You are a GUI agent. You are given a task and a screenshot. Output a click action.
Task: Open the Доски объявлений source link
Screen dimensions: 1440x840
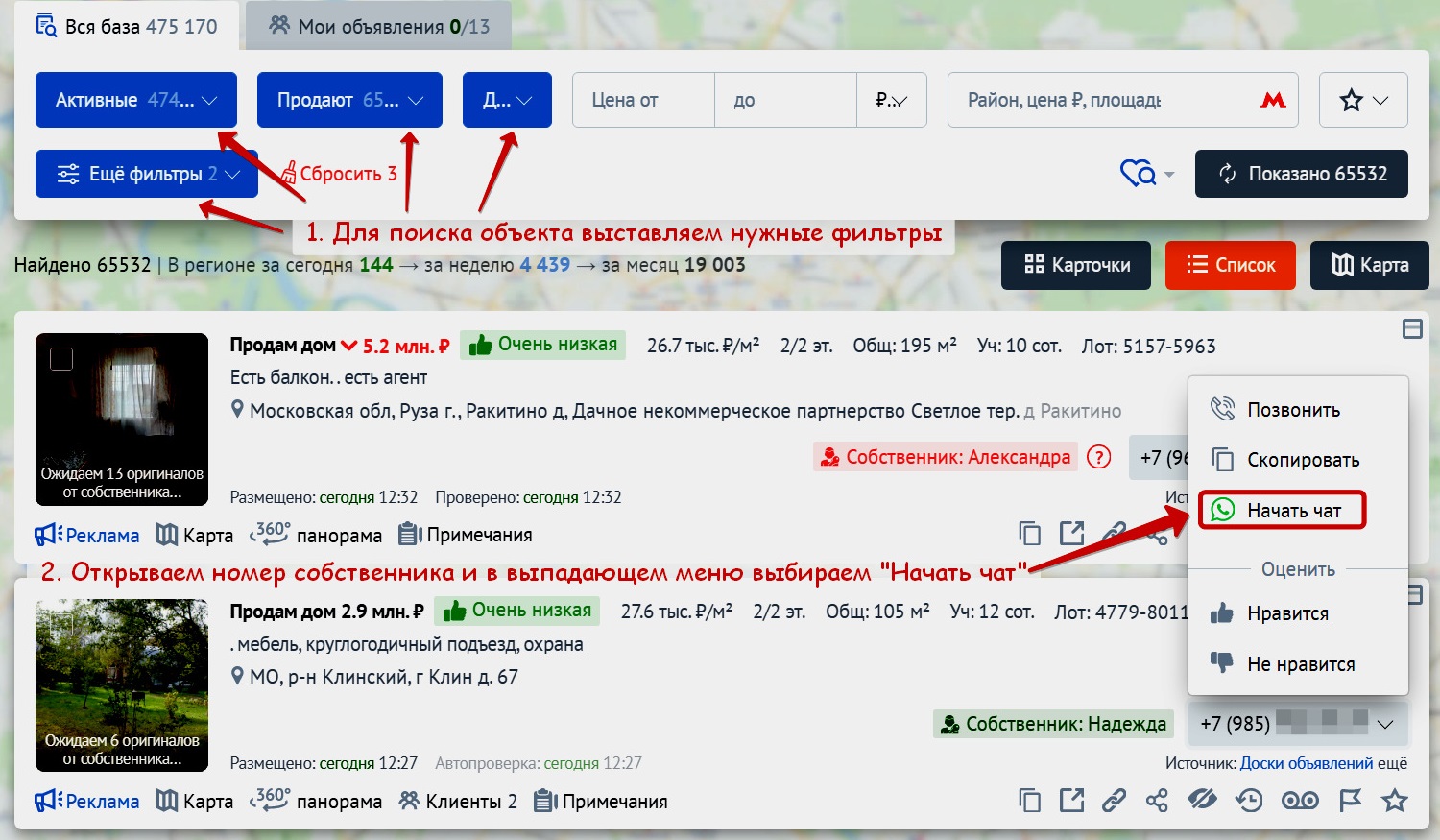(x=1307, y=763)
